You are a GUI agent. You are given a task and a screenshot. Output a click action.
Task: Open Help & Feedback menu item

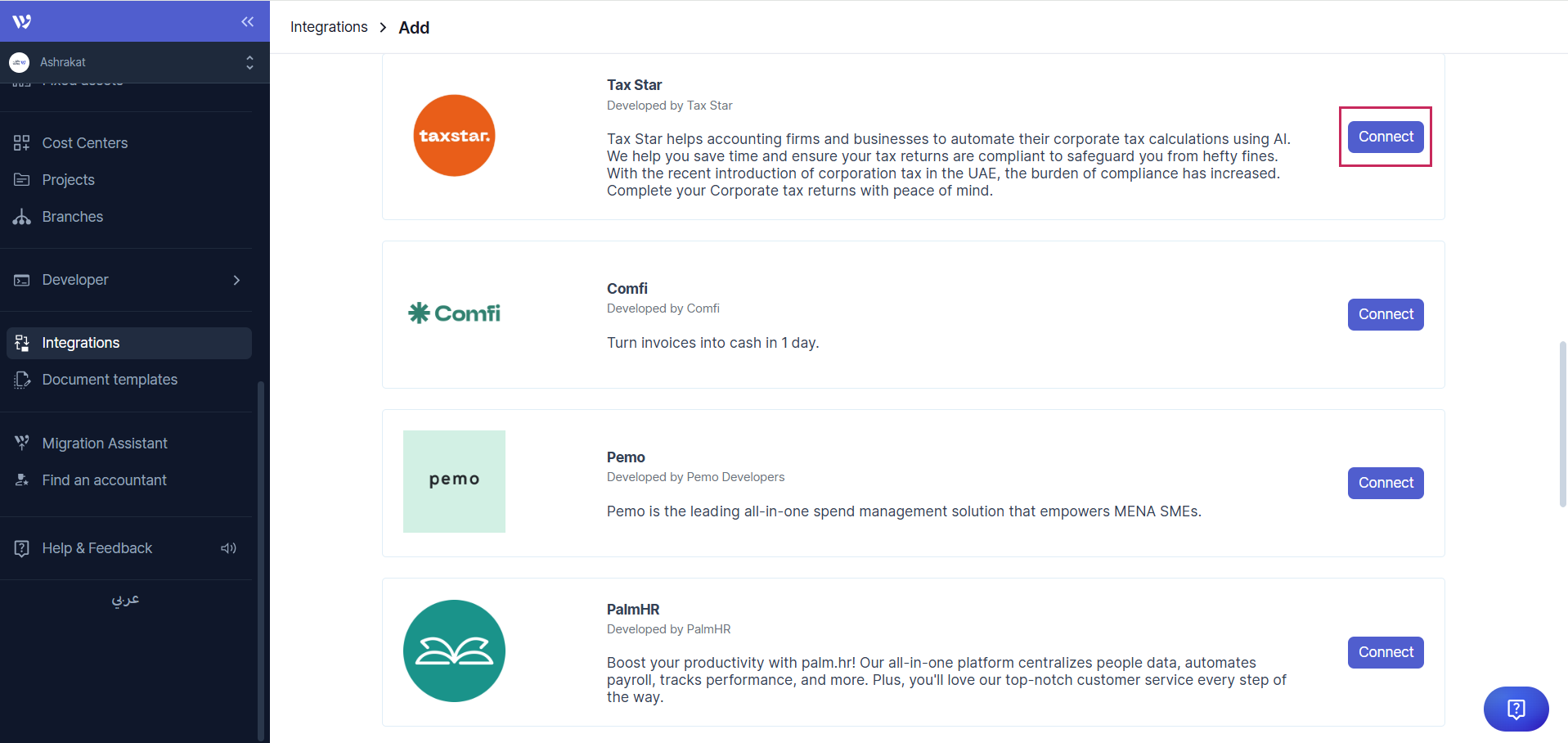(x=97, y=548)
